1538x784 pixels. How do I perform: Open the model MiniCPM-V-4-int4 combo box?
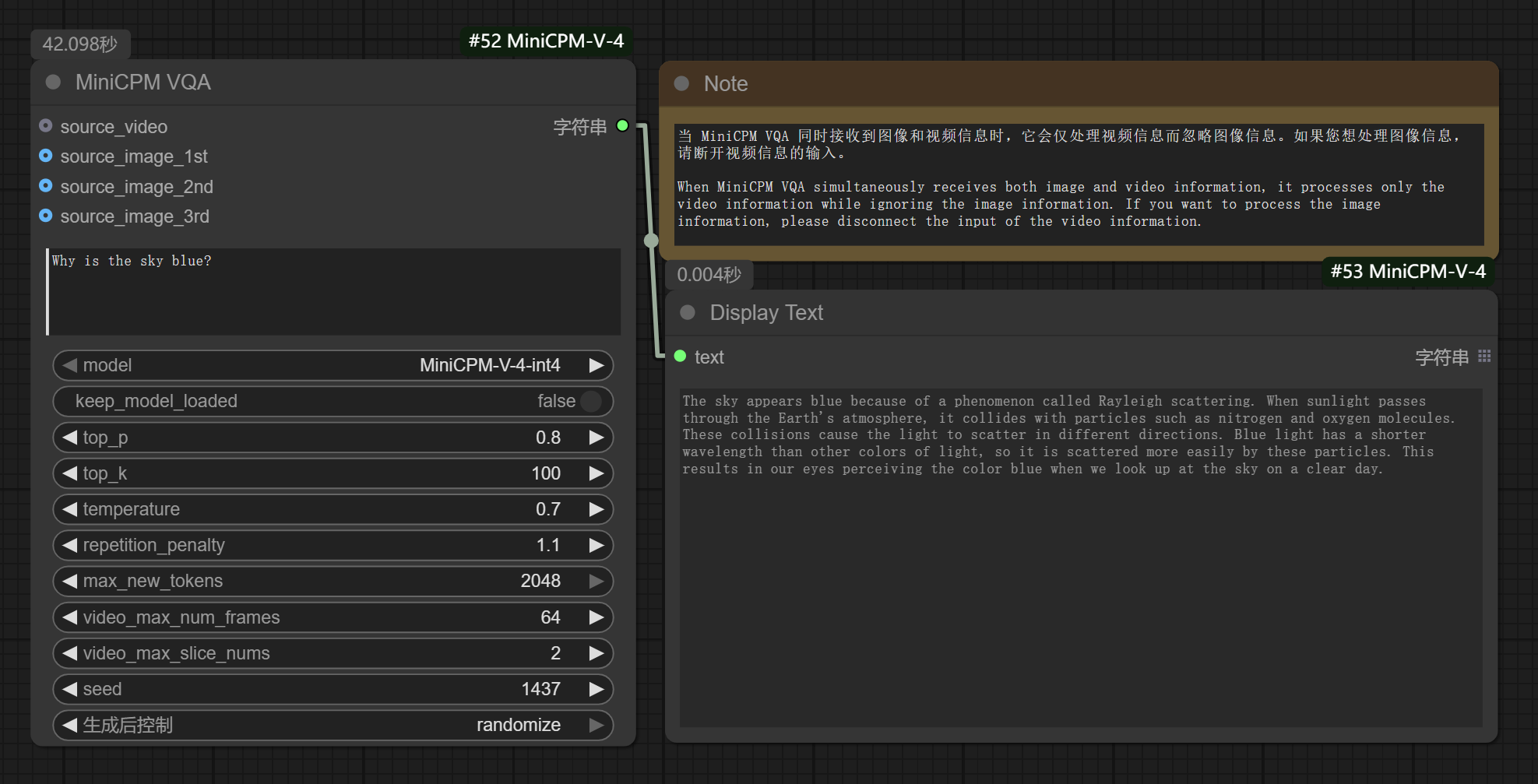pyautogui.click(x=333, y=365)
